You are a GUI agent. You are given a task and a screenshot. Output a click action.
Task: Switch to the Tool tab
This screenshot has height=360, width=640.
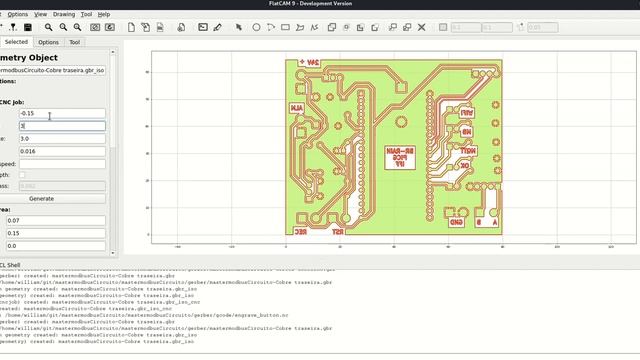(74, 42)
